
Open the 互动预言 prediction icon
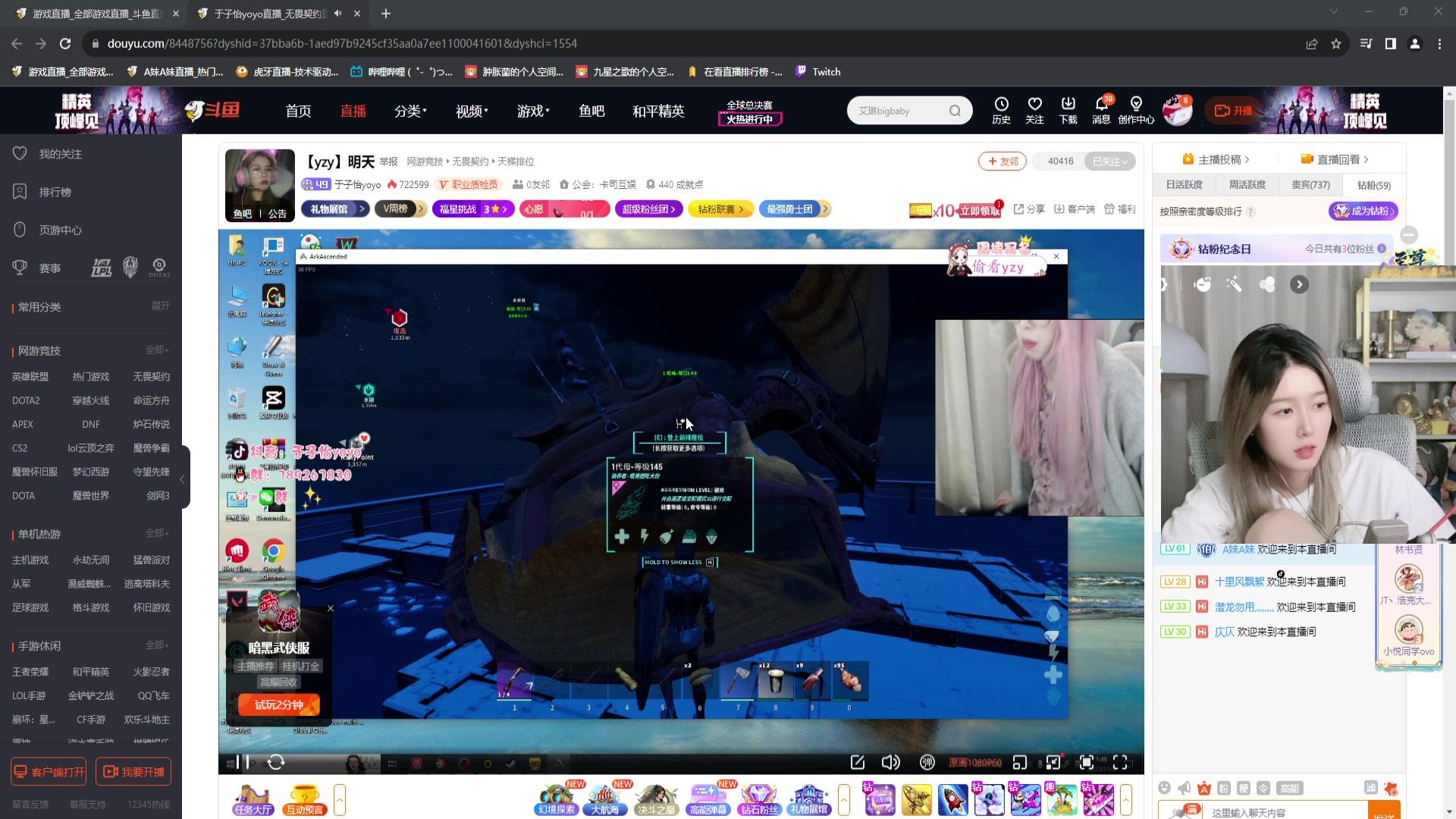(304, 800)
